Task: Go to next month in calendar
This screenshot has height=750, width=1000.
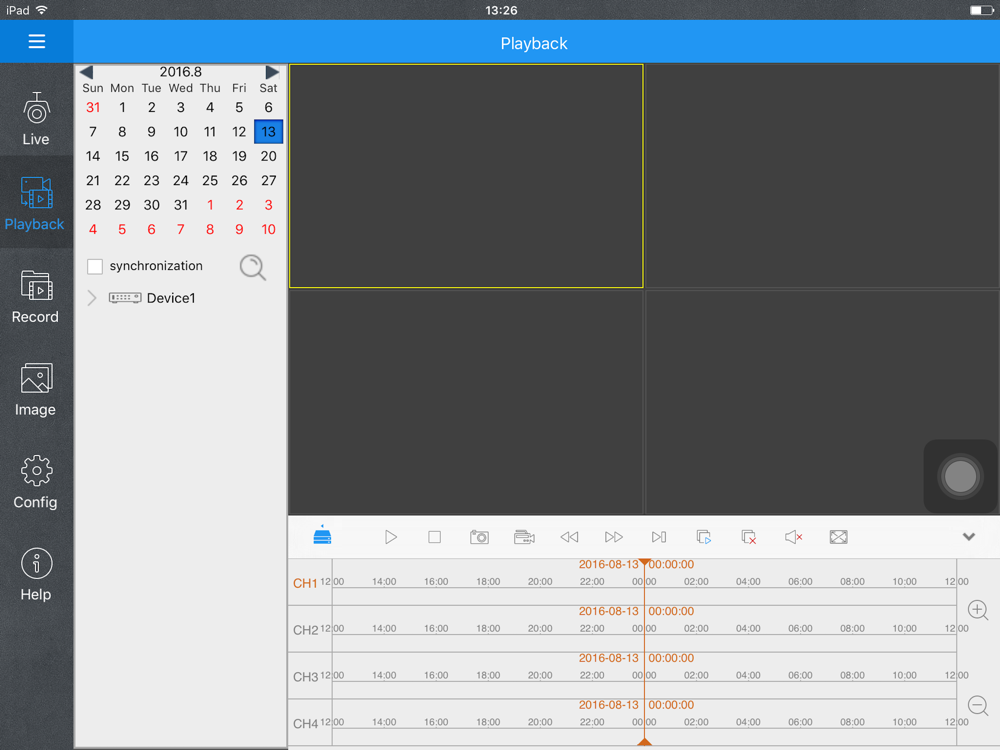Action: coord(272,72)
